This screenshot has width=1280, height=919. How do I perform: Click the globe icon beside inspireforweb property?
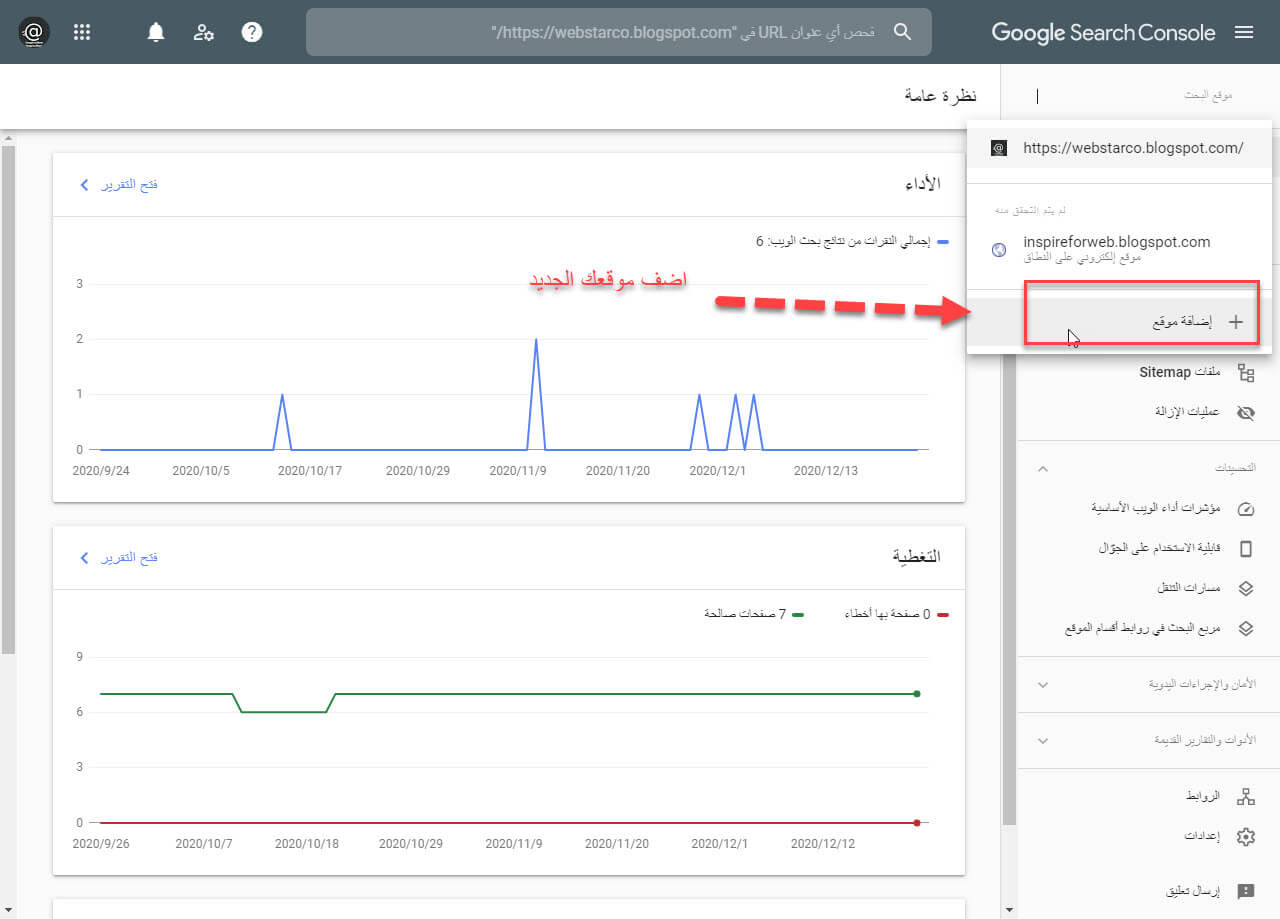(998, 250)
